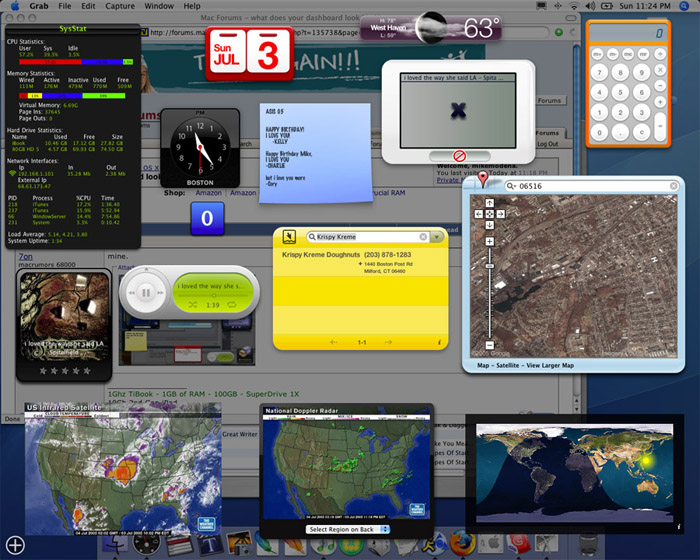Viewport: 700px width, 560px height.
Task: Click the equals key on calculator
Action: 659,126
